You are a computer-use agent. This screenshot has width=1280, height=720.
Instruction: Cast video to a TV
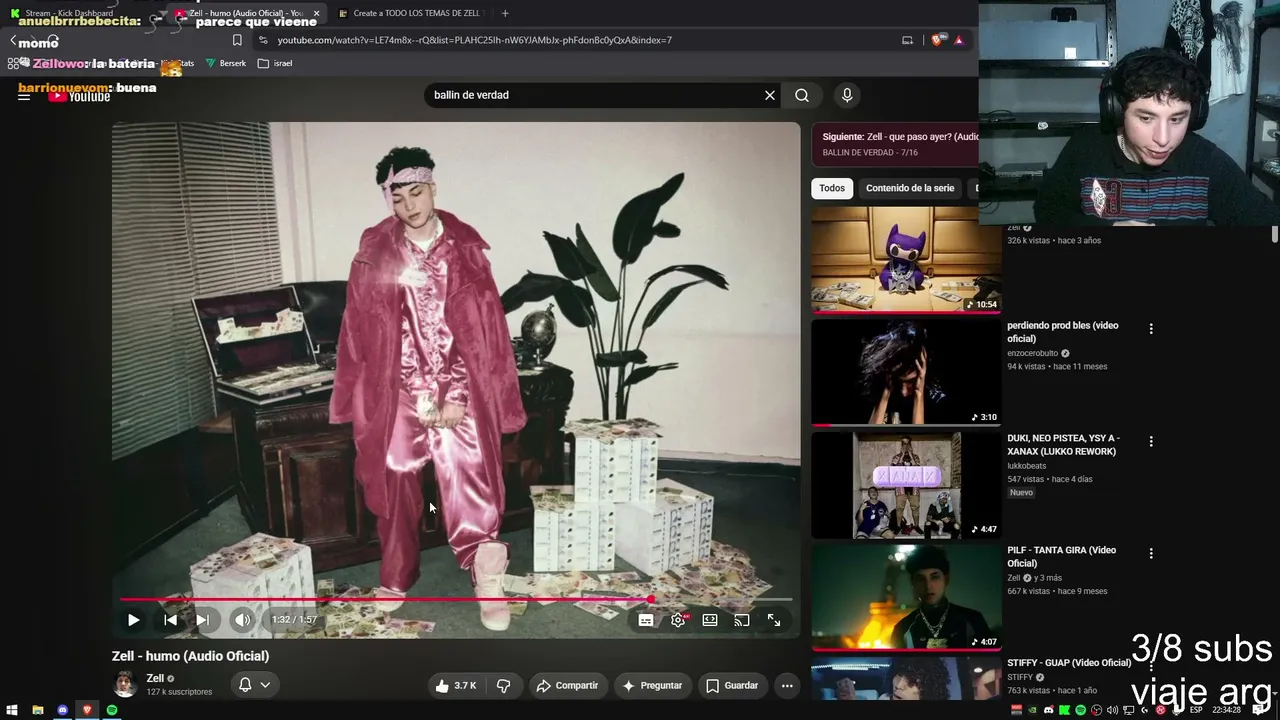(x=742, y=620)
